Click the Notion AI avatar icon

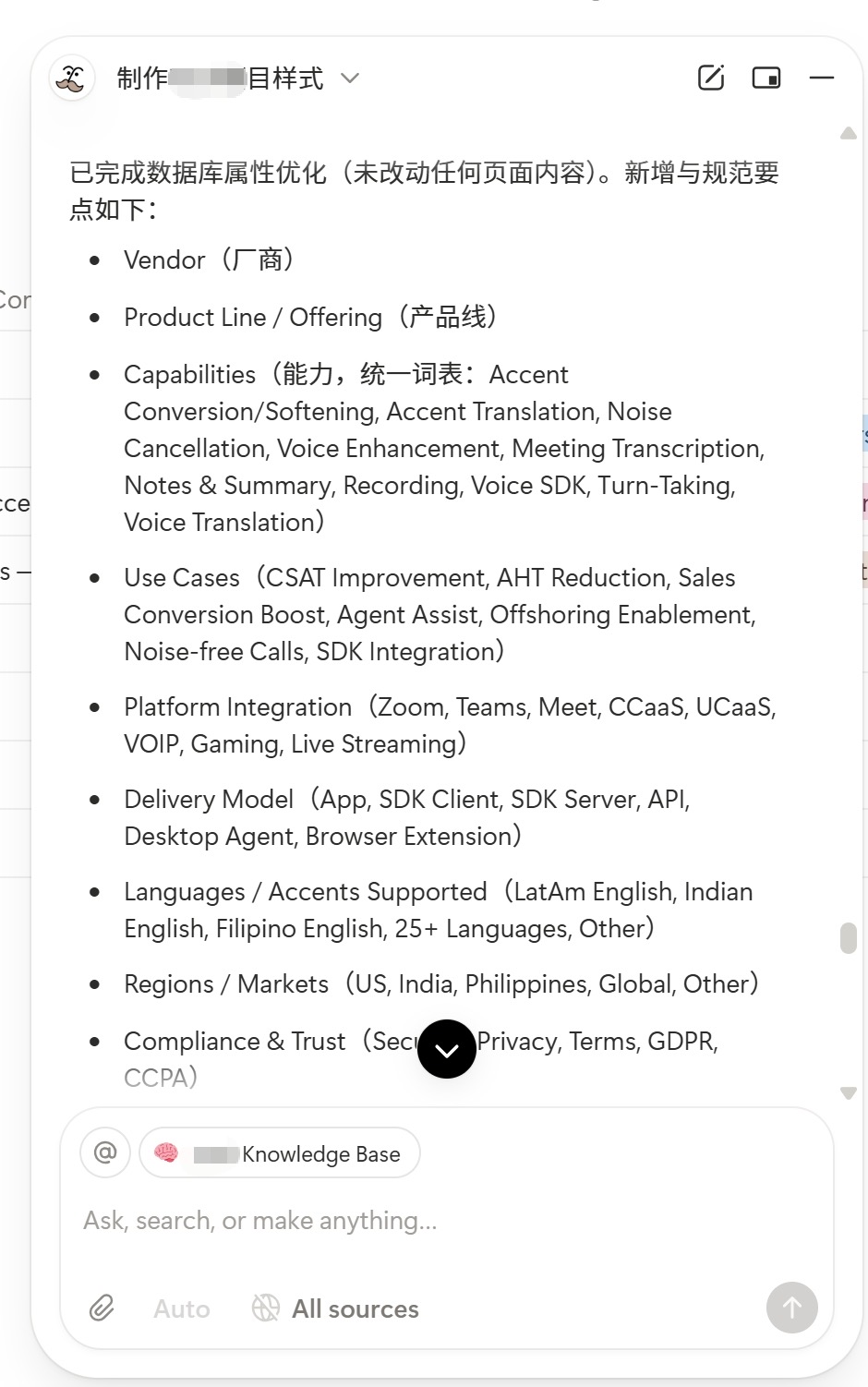(x=71, y=78)
